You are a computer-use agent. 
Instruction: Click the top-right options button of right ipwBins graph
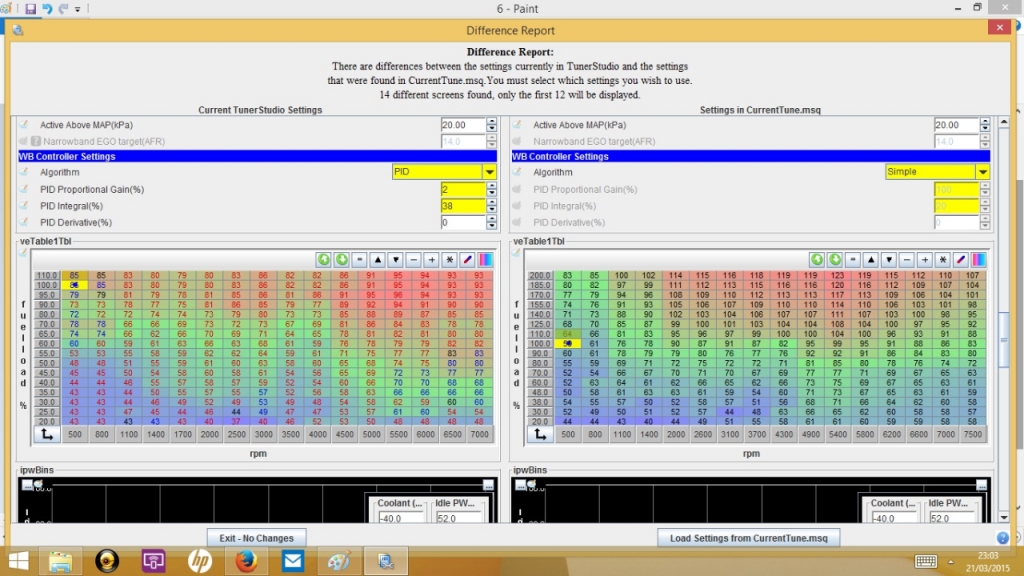[982, 485]
